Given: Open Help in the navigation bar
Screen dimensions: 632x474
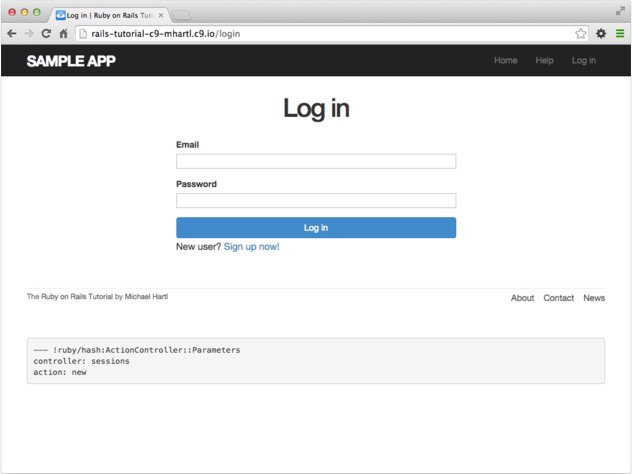Looking at the screenshot, I should [544, 61].
